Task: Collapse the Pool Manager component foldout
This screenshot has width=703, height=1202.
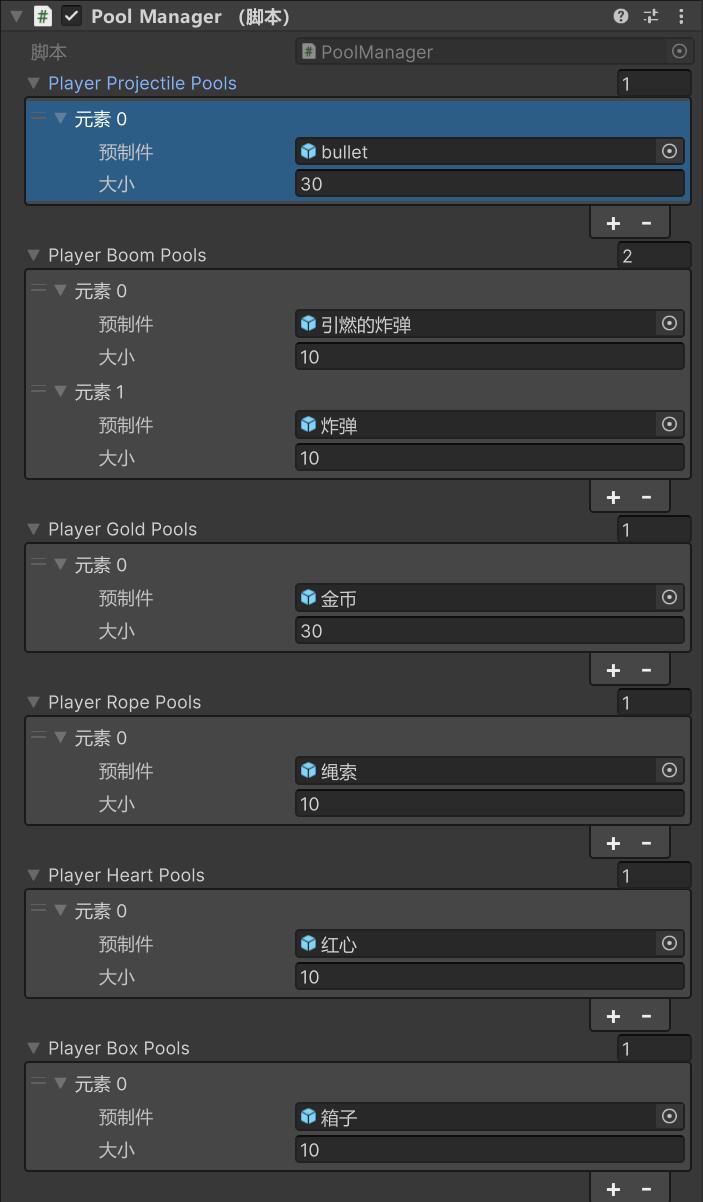Action: pyautogui.click(x=16, y=16)
